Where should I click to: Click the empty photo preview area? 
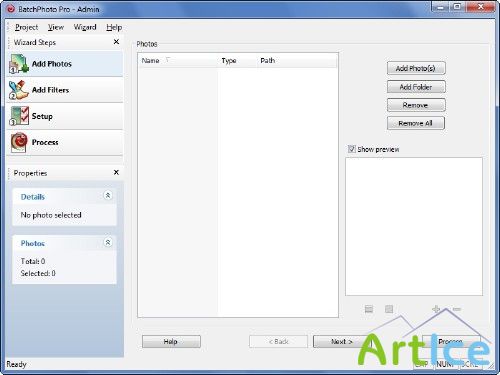click(x=414, y=227)
